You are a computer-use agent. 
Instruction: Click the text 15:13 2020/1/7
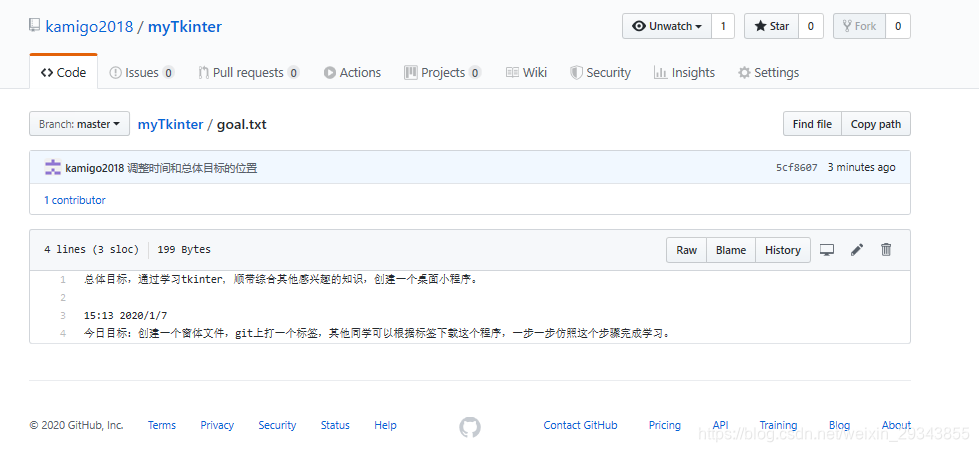125,315
